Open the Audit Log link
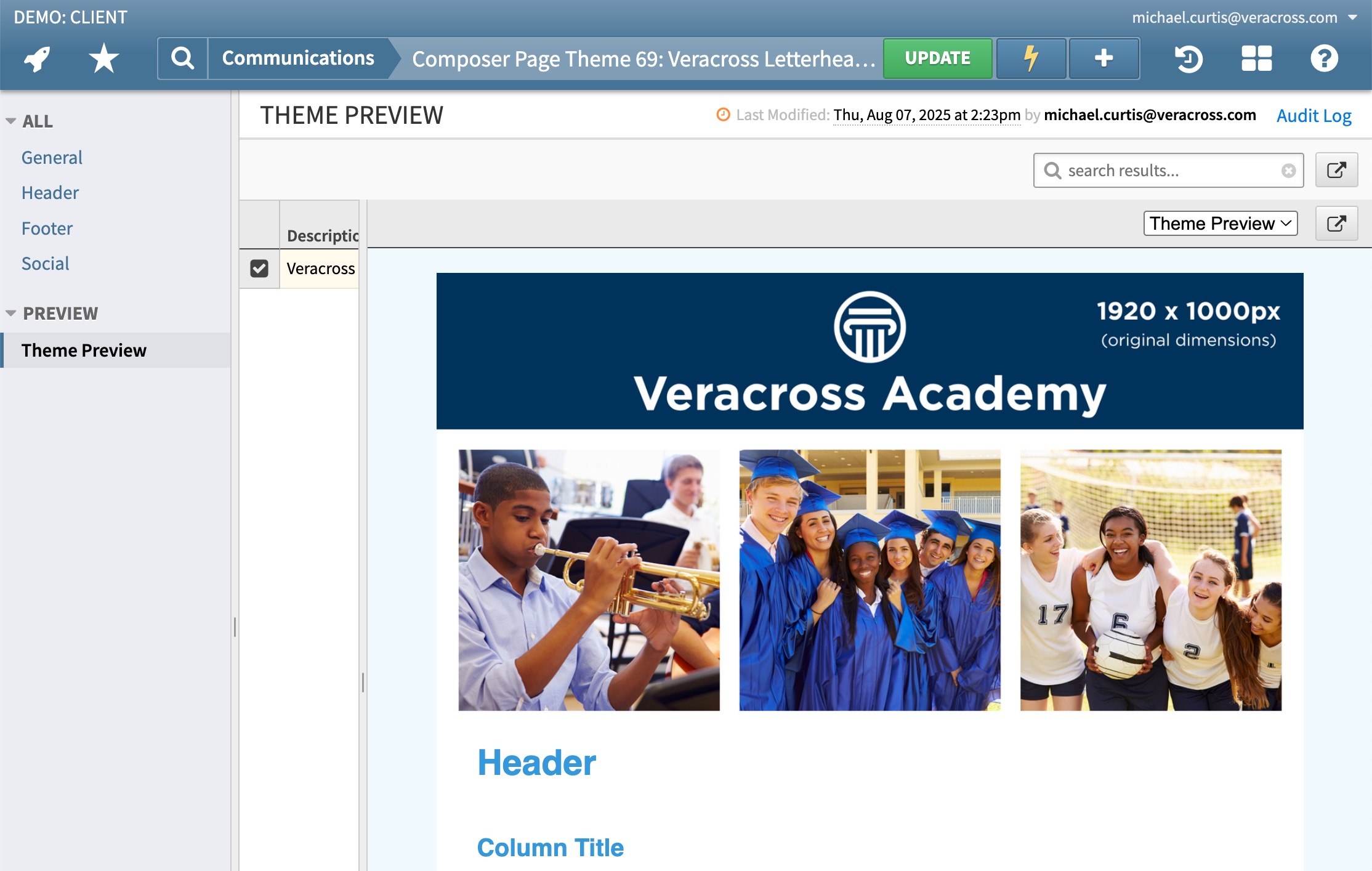 [1313, 115]
